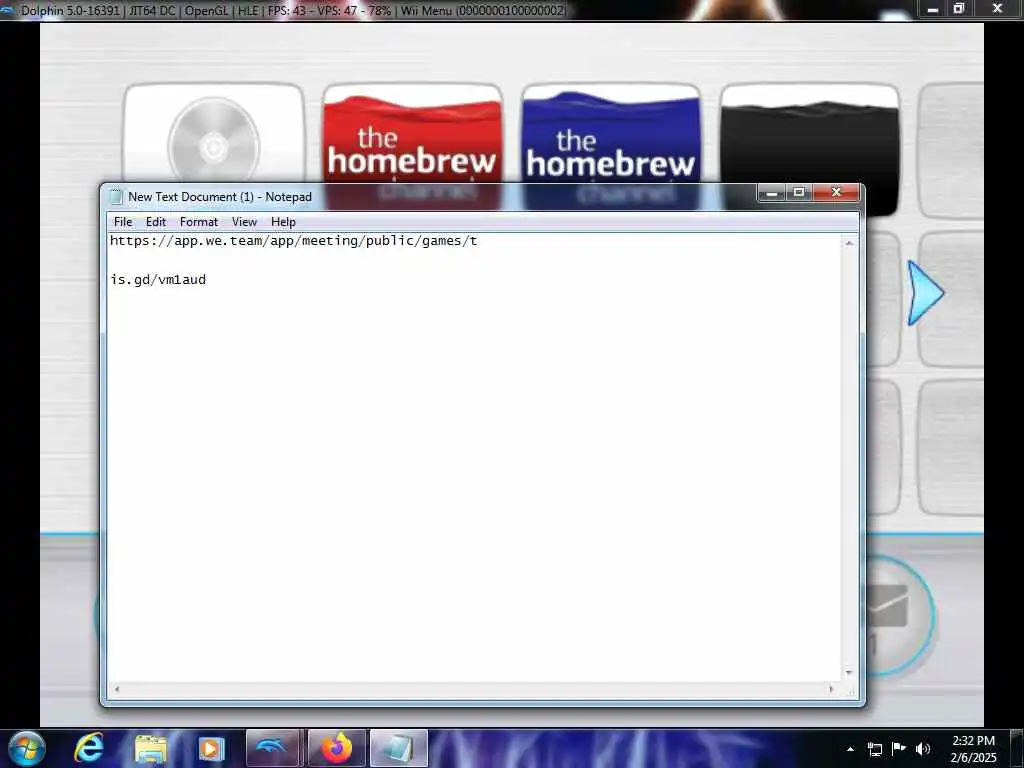Open Windows Explorer from the taskbar
Image resolution: width=1024 pixels, height=768 pixels.
[x=150, y=748]
